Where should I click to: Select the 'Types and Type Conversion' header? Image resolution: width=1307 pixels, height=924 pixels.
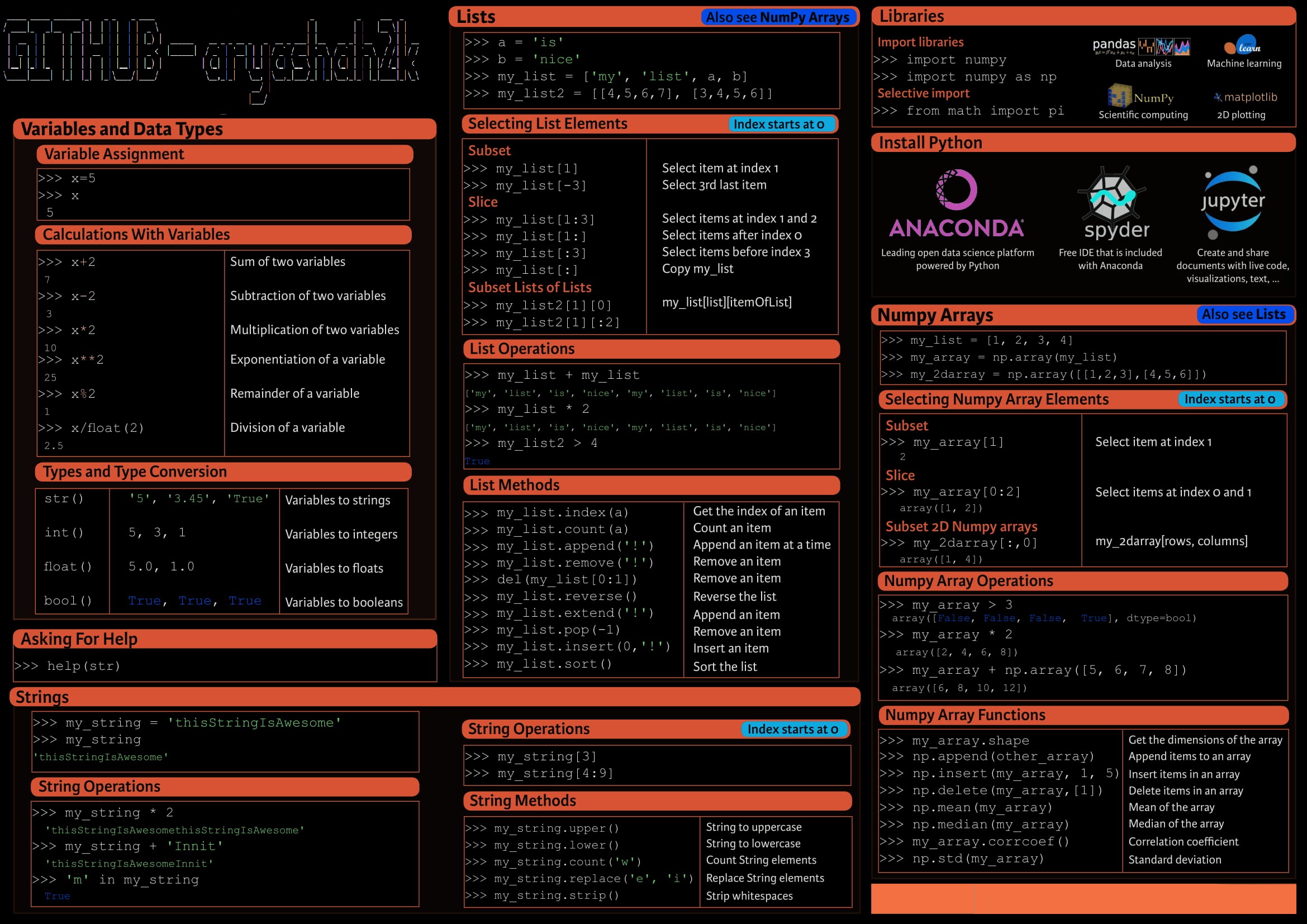223,471
